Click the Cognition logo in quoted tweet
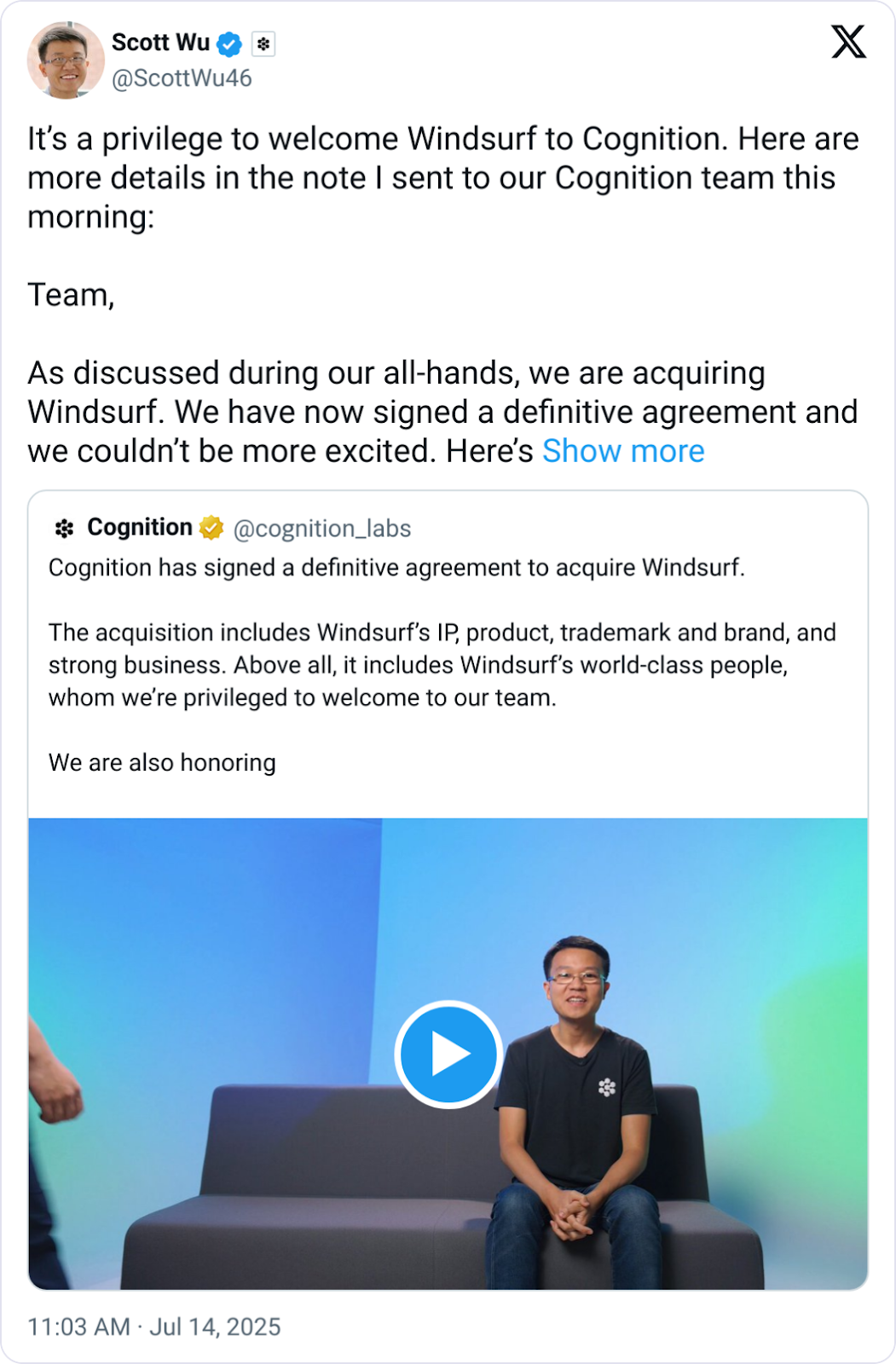Image resolution: width=896 pixels, height=1364 pixels. [x=64, y=529]
